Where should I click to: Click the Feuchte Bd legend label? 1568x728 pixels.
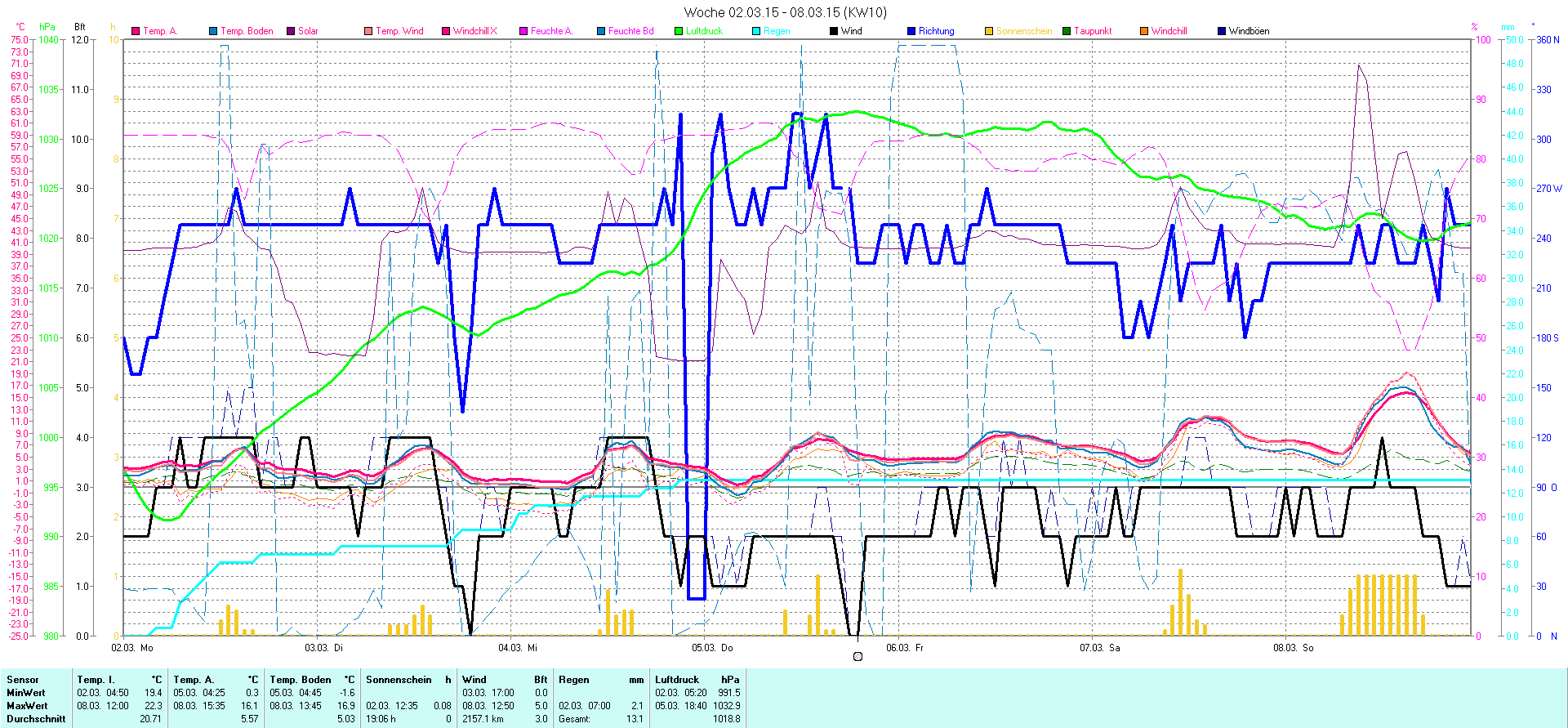click(630, 31)
